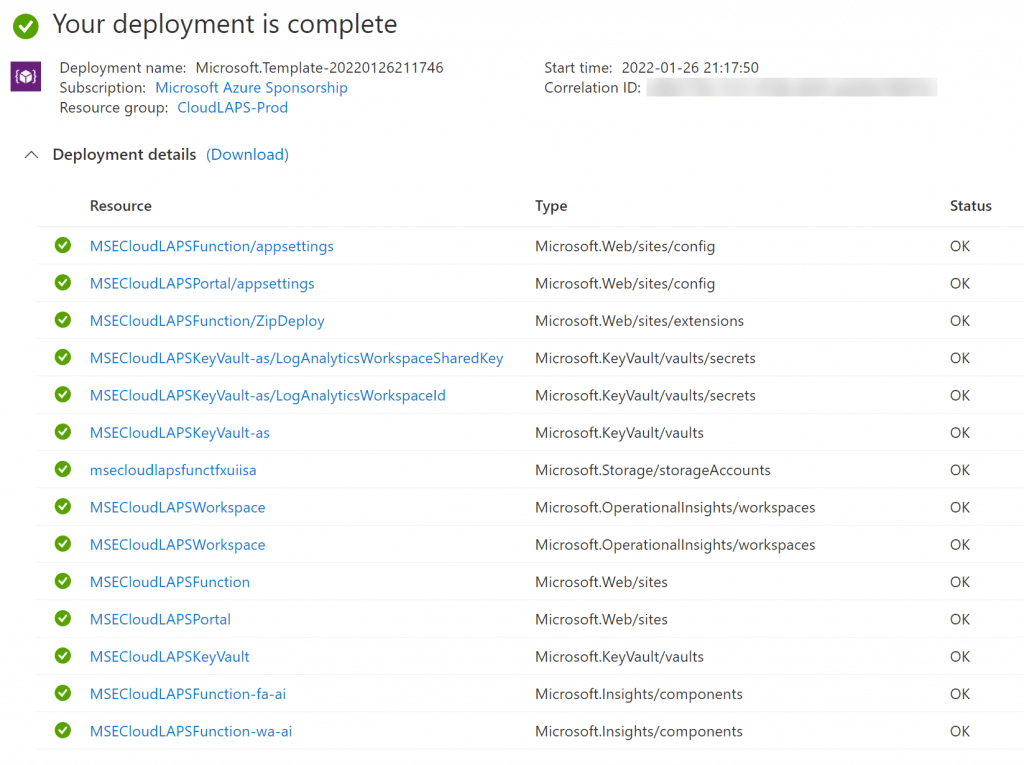
Task: Open the LogAnalyticsWorkspaceId secret resource
Action: click(x=268, y=395)
